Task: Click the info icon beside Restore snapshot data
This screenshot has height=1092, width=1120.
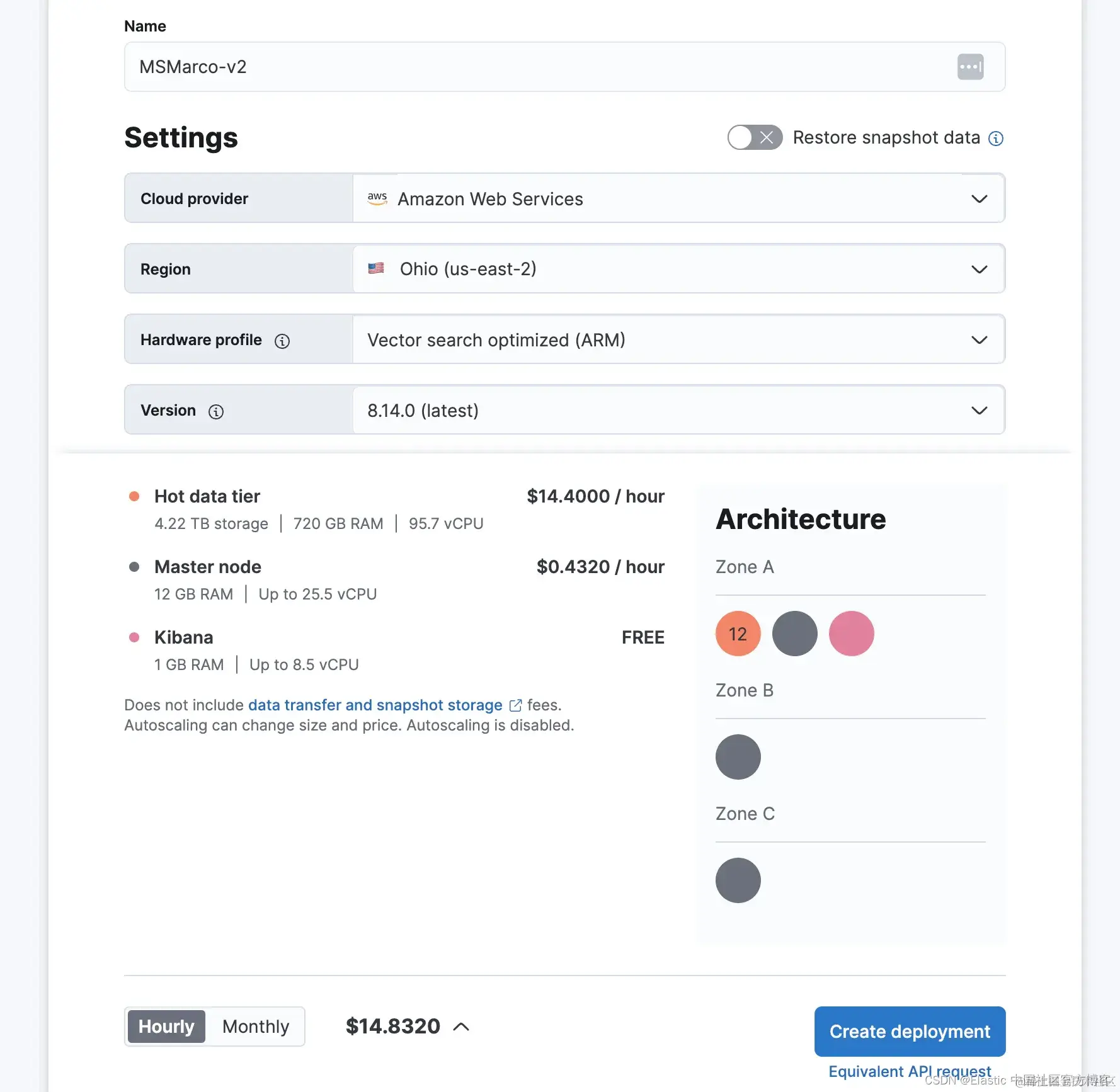Action: tap(995, 139)
